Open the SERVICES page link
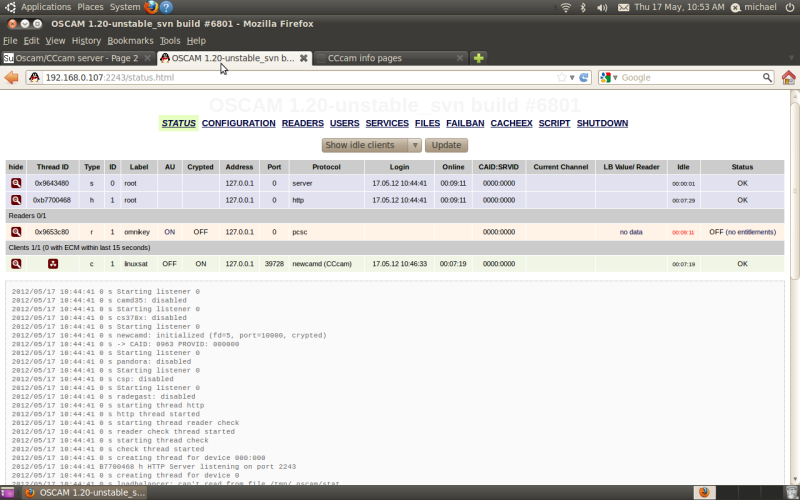Image resolution: width=800 pixels, height=500 pixels. (387, 123)
